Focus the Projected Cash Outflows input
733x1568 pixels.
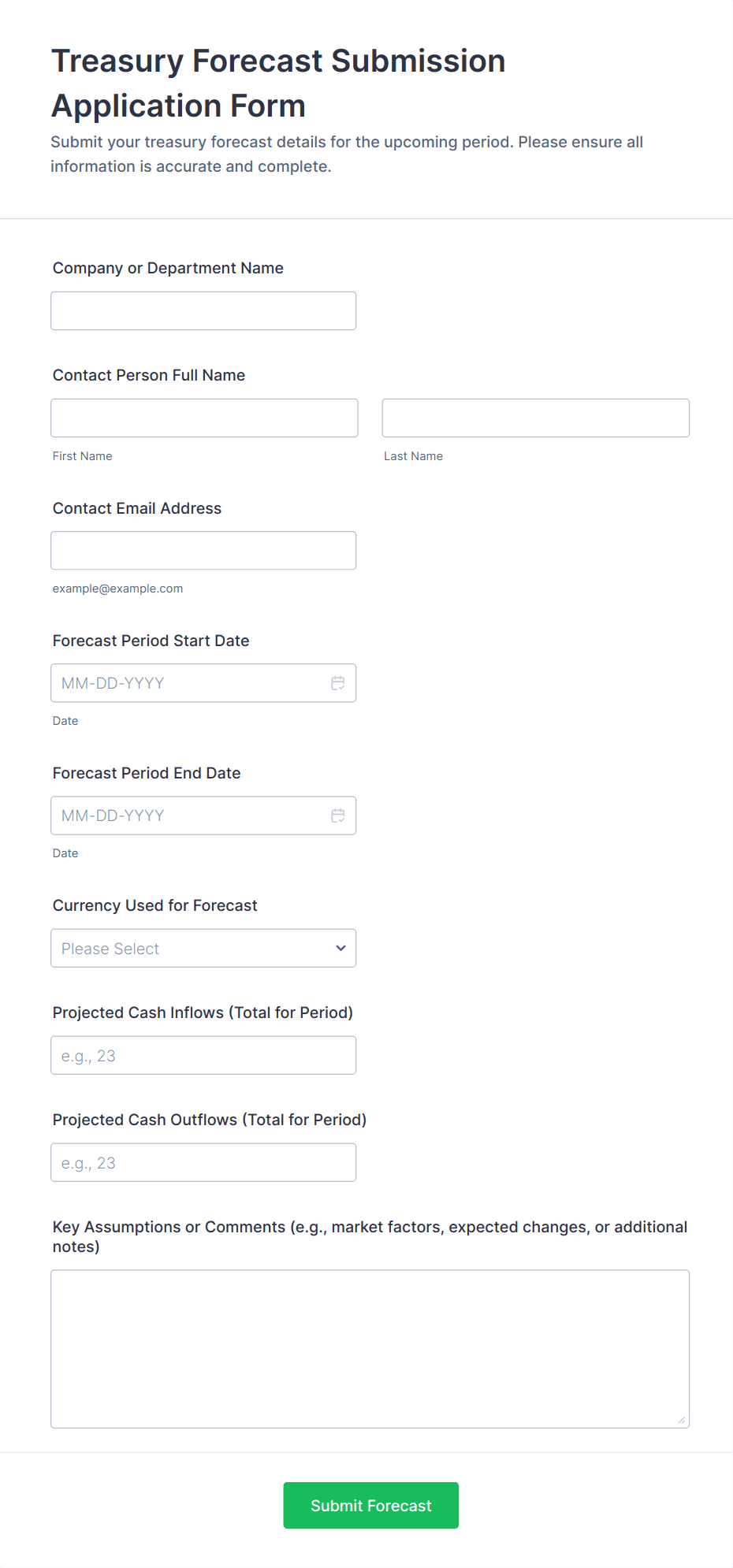(x=203, y=1162)
